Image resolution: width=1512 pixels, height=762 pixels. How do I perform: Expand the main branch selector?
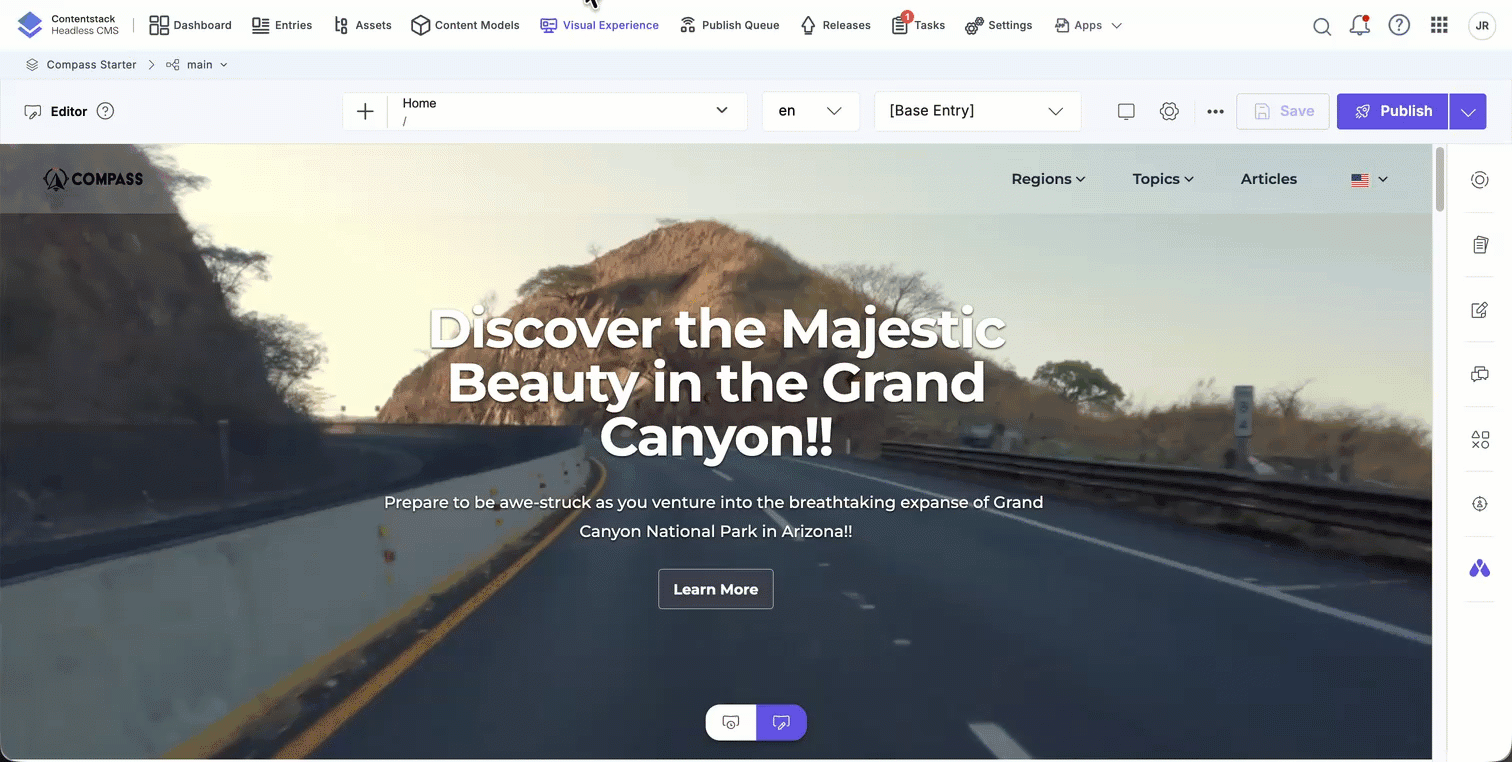(197, 64)
